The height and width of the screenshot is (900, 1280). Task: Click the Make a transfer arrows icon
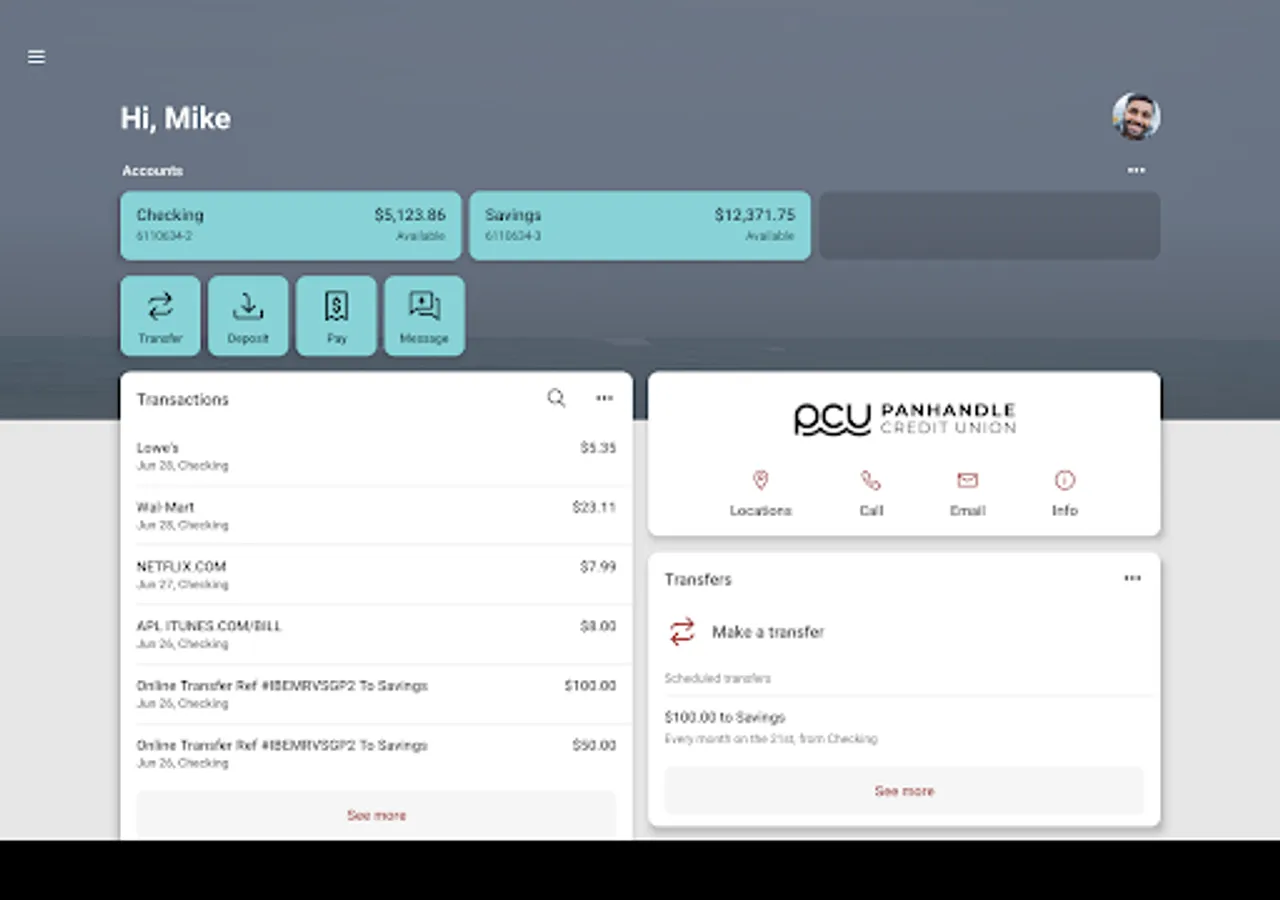(682, 632)
